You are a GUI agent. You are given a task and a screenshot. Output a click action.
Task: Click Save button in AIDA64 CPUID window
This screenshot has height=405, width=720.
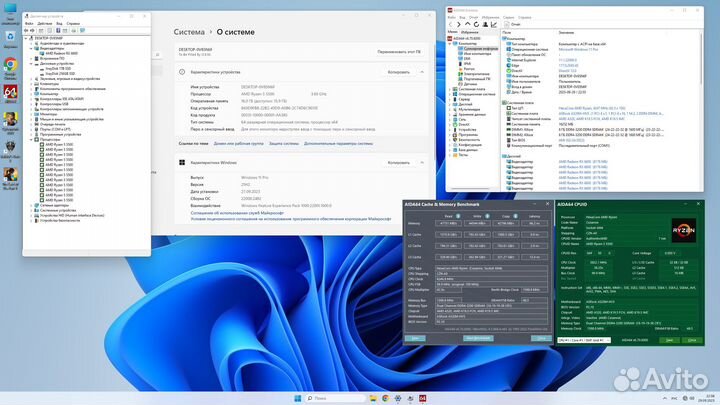(x=669, y=340)
